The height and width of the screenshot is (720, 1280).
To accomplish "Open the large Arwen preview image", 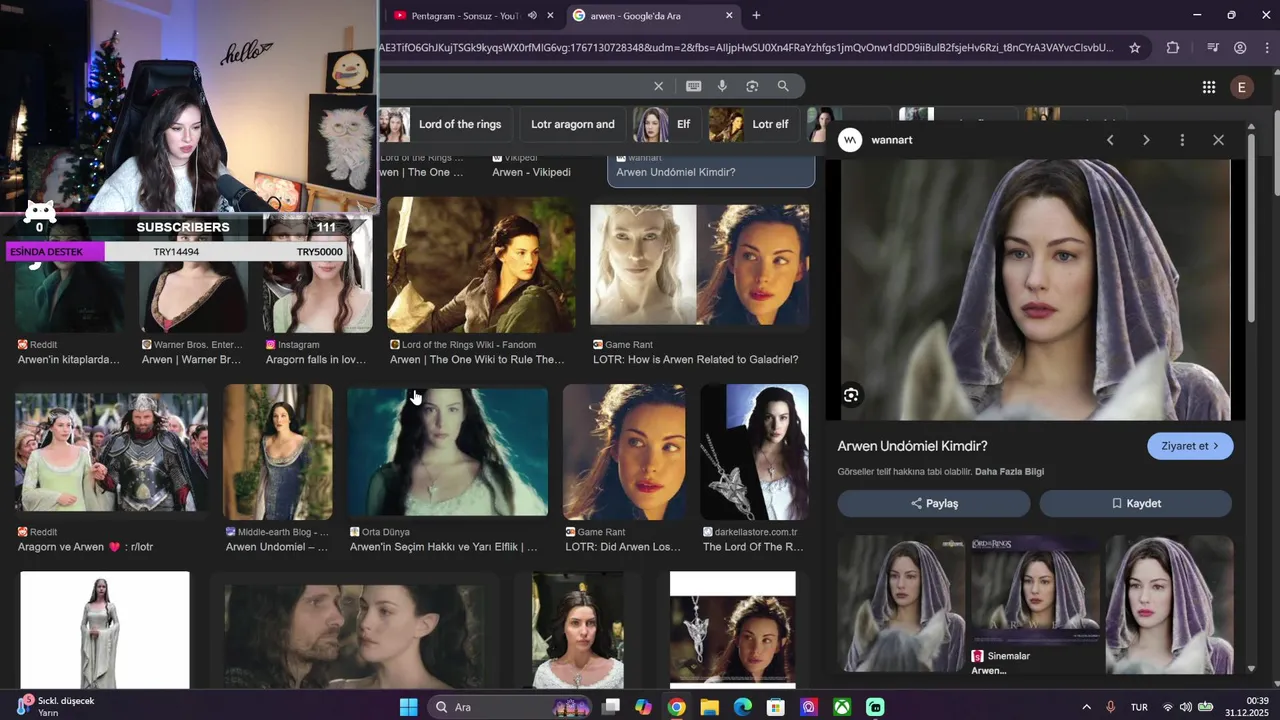I will tap(1035, 290).
